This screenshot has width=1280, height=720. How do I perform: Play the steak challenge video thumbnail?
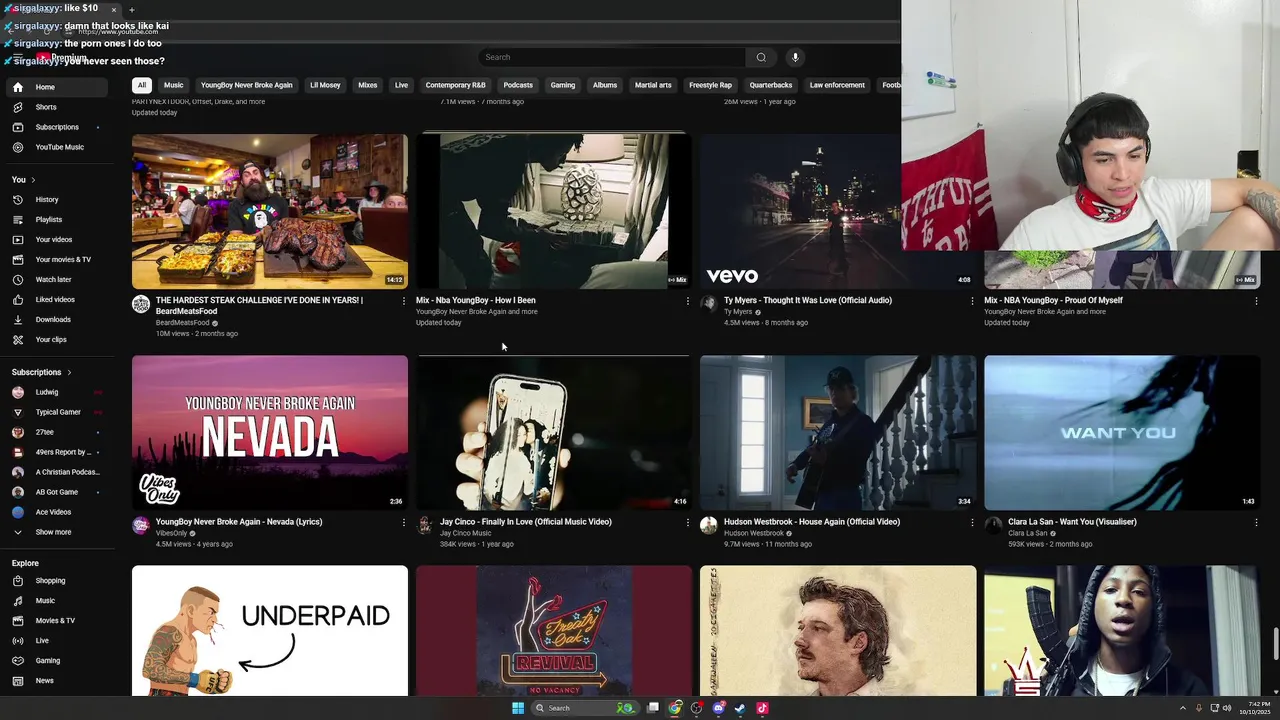270,211
